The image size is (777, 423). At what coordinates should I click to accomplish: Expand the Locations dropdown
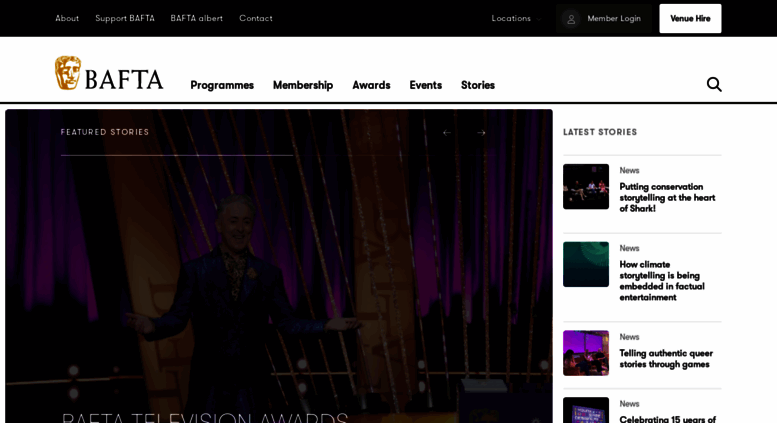(x=516, y=18)
